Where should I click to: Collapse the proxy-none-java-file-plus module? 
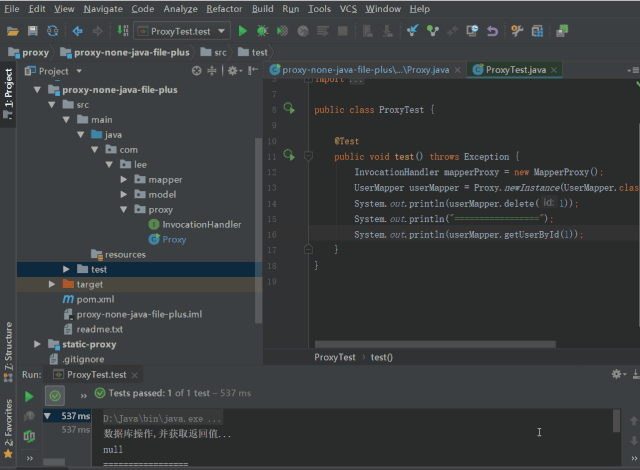pyautogui.click(x=37, y=89)
